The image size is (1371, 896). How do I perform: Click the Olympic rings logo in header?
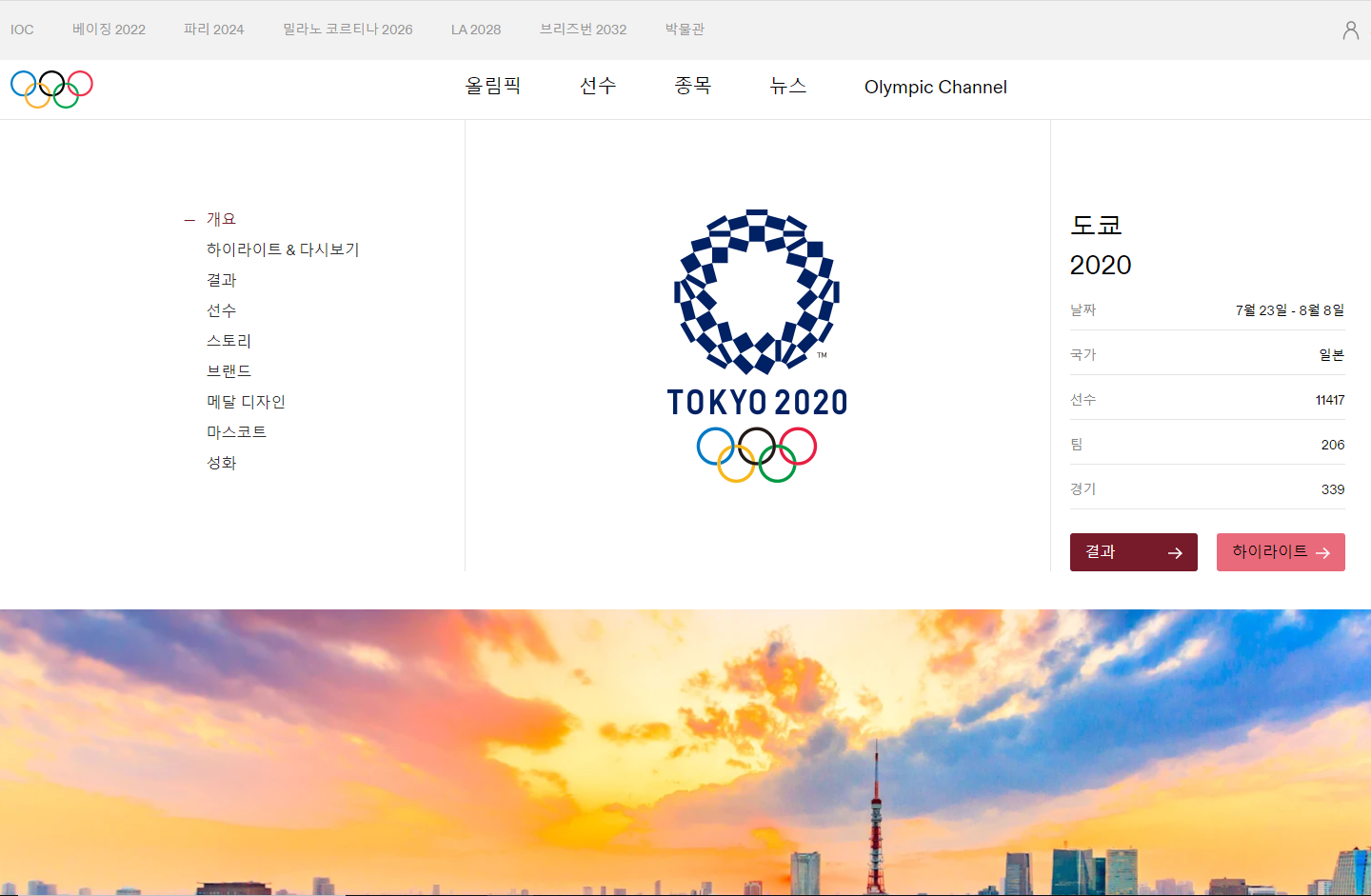(x=51, y=89)
